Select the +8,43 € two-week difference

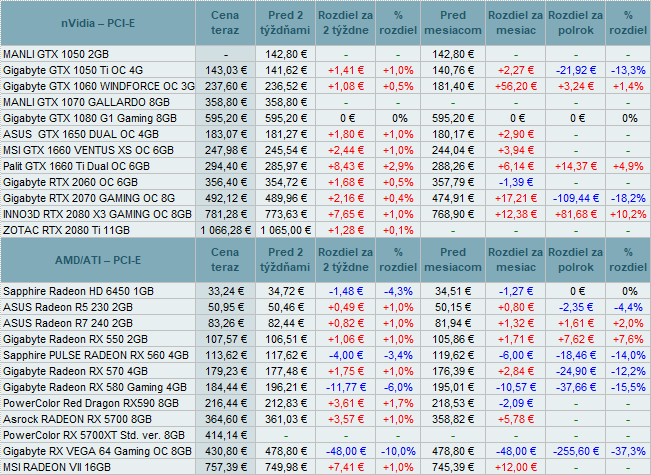346,166
